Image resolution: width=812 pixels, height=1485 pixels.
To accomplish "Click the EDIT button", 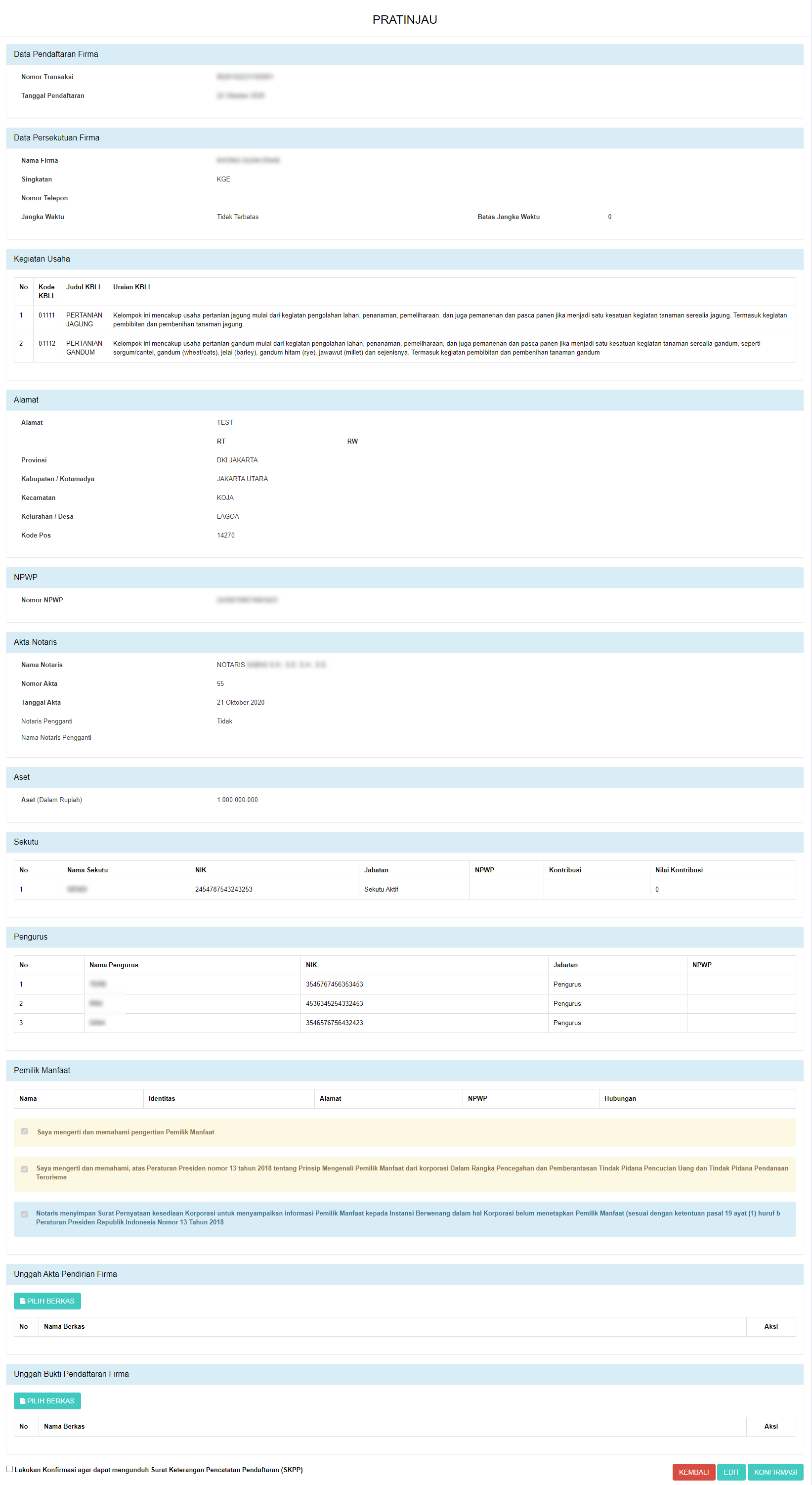I will click(731, 1472).
